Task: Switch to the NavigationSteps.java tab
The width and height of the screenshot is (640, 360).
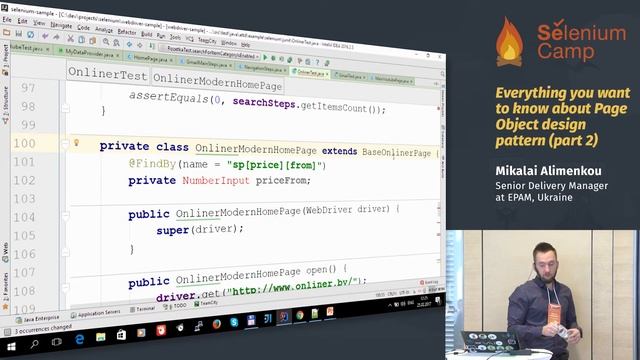Action: click(x=263, y=69)
